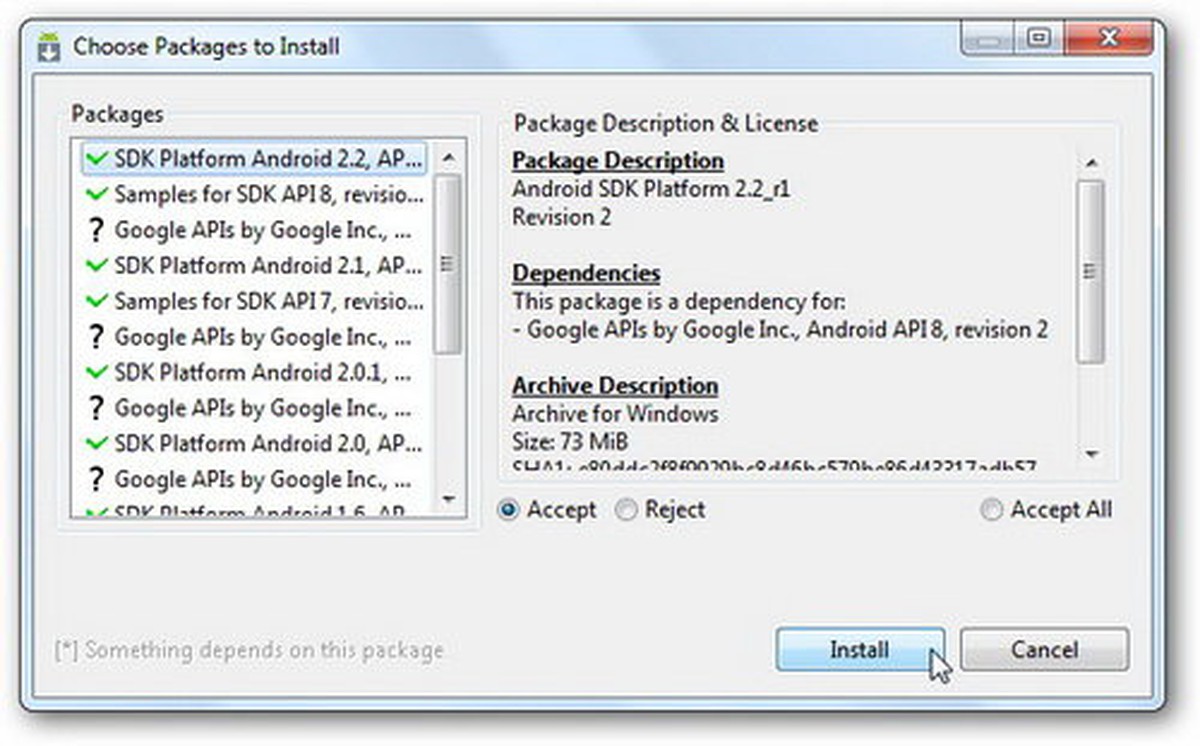The image size is (1200, 746).
Task: Click the Cancel button
Action: [1044, 650]
